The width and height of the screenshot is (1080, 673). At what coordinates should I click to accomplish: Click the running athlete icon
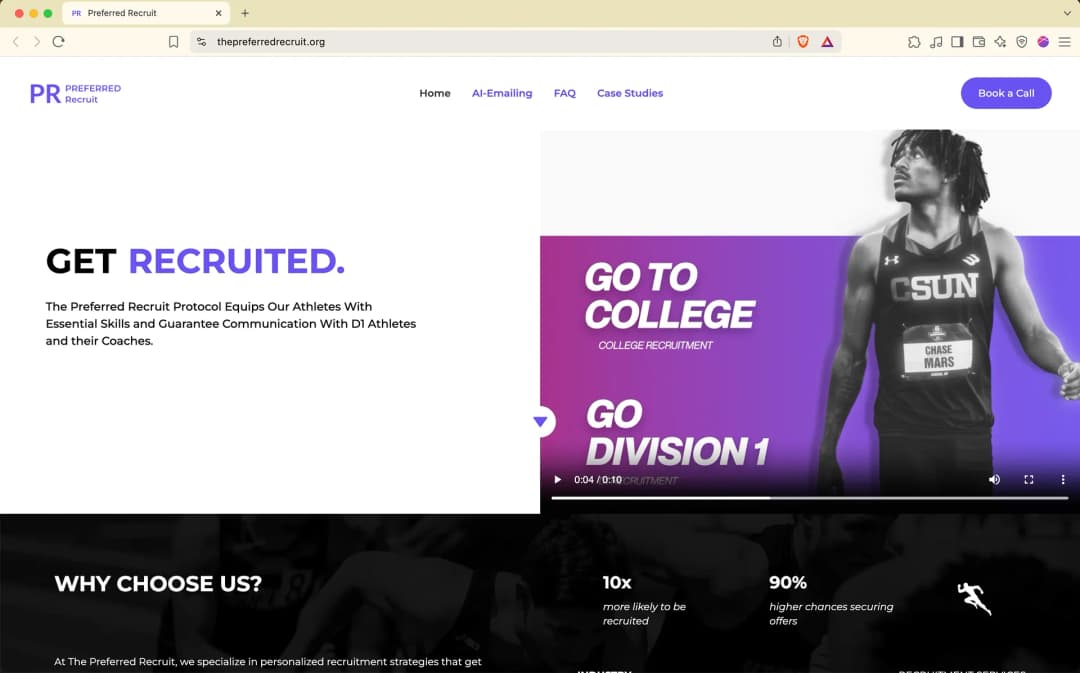click(x=974, y=598)
